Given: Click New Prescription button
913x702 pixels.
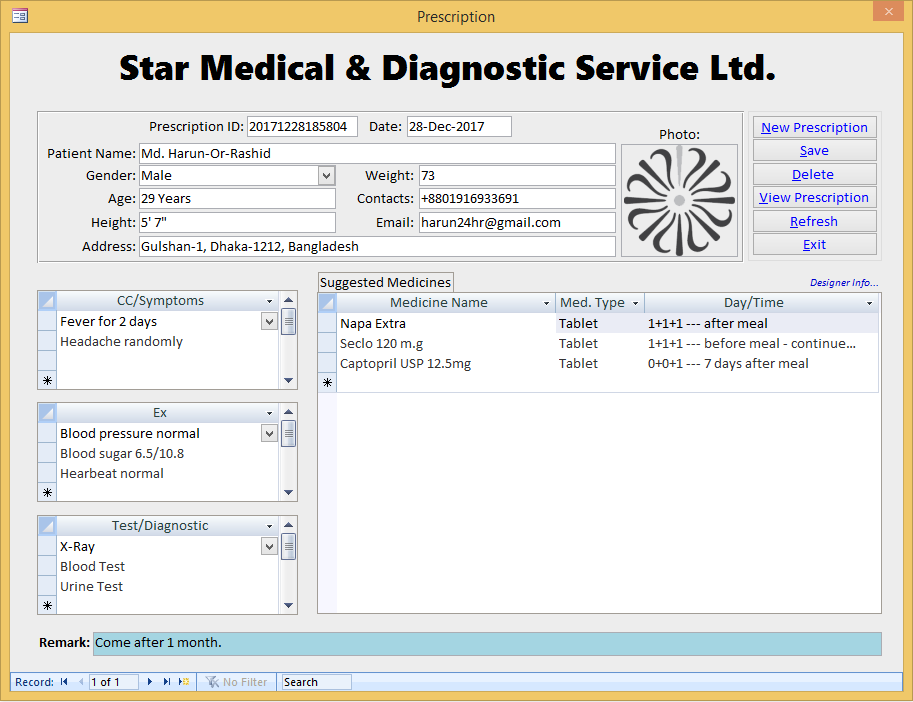Looking at the screenshot, I should point(814,127).
